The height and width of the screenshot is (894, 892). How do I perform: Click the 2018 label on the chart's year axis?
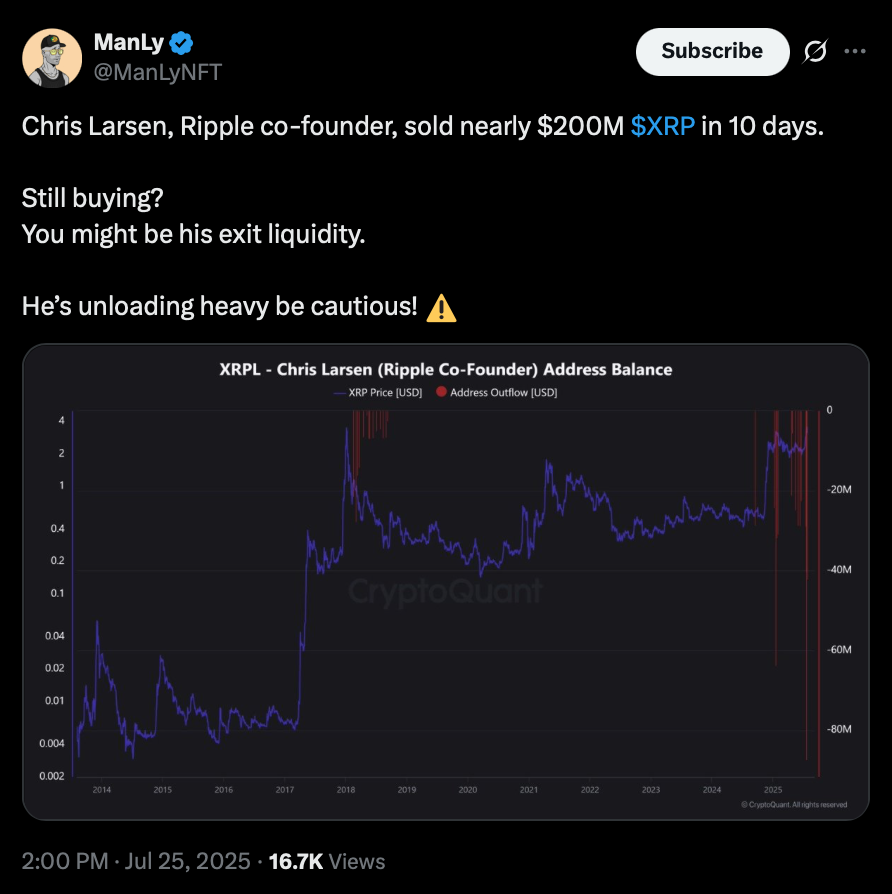(x=345, y=790)
